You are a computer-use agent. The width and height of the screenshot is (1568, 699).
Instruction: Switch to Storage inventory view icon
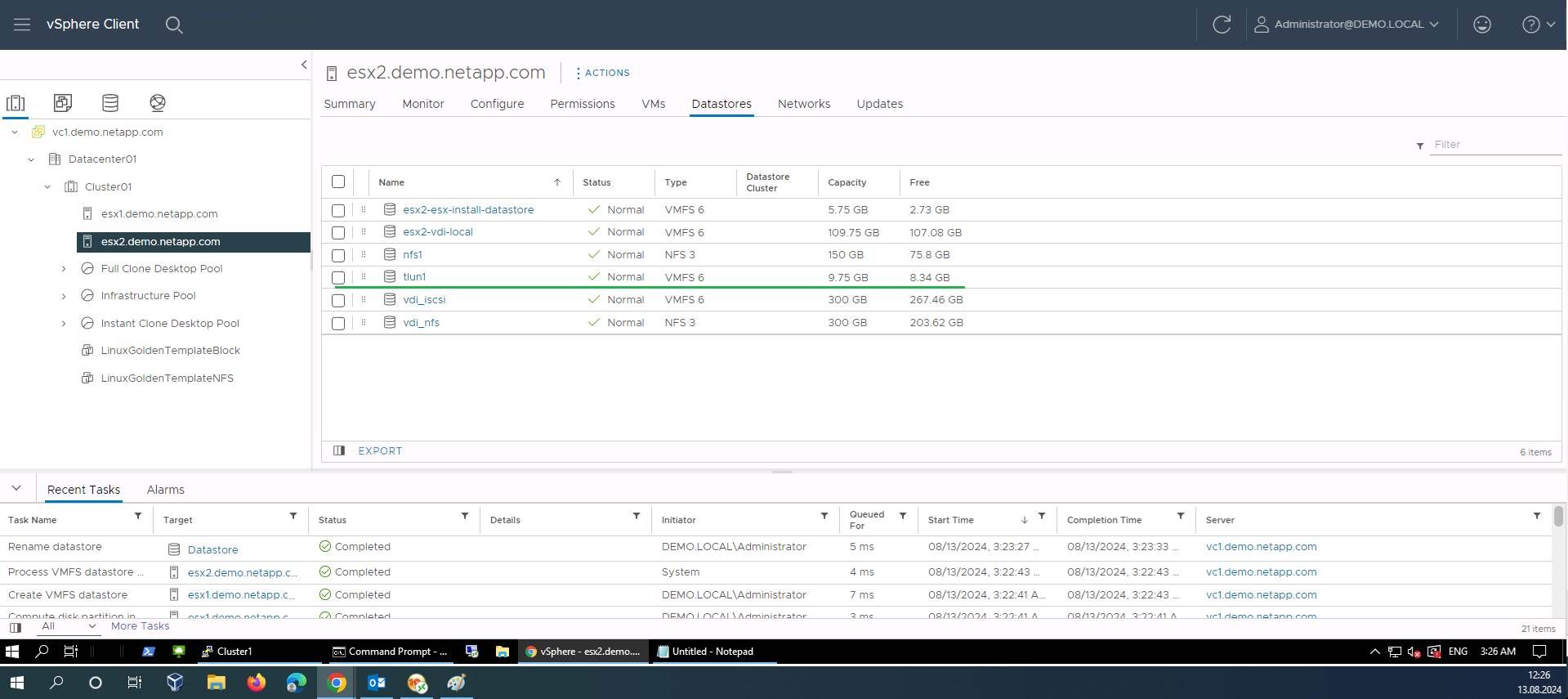coord(110,103)
